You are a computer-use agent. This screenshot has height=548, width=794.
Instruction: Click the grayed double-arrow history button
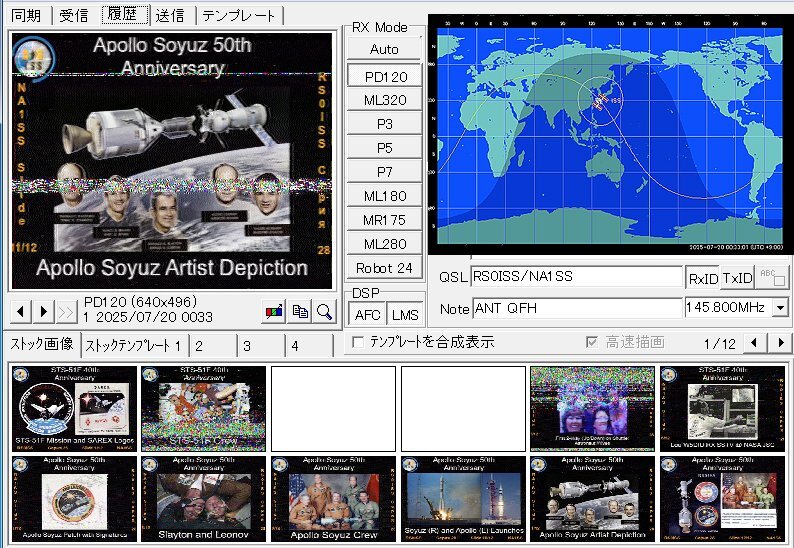point(66,311)
